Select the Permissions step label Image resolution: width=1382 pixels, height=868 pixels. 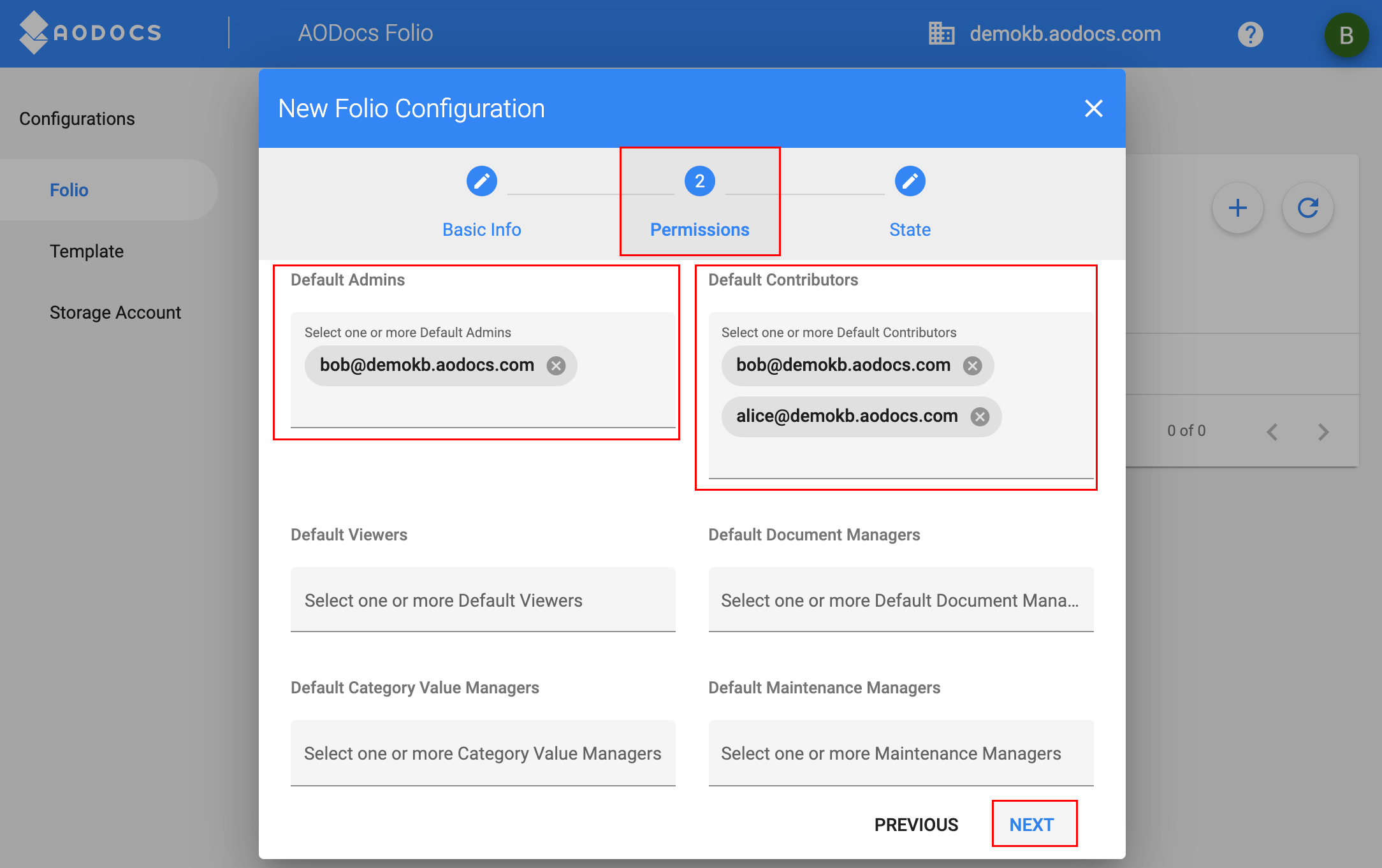point(700,229)
